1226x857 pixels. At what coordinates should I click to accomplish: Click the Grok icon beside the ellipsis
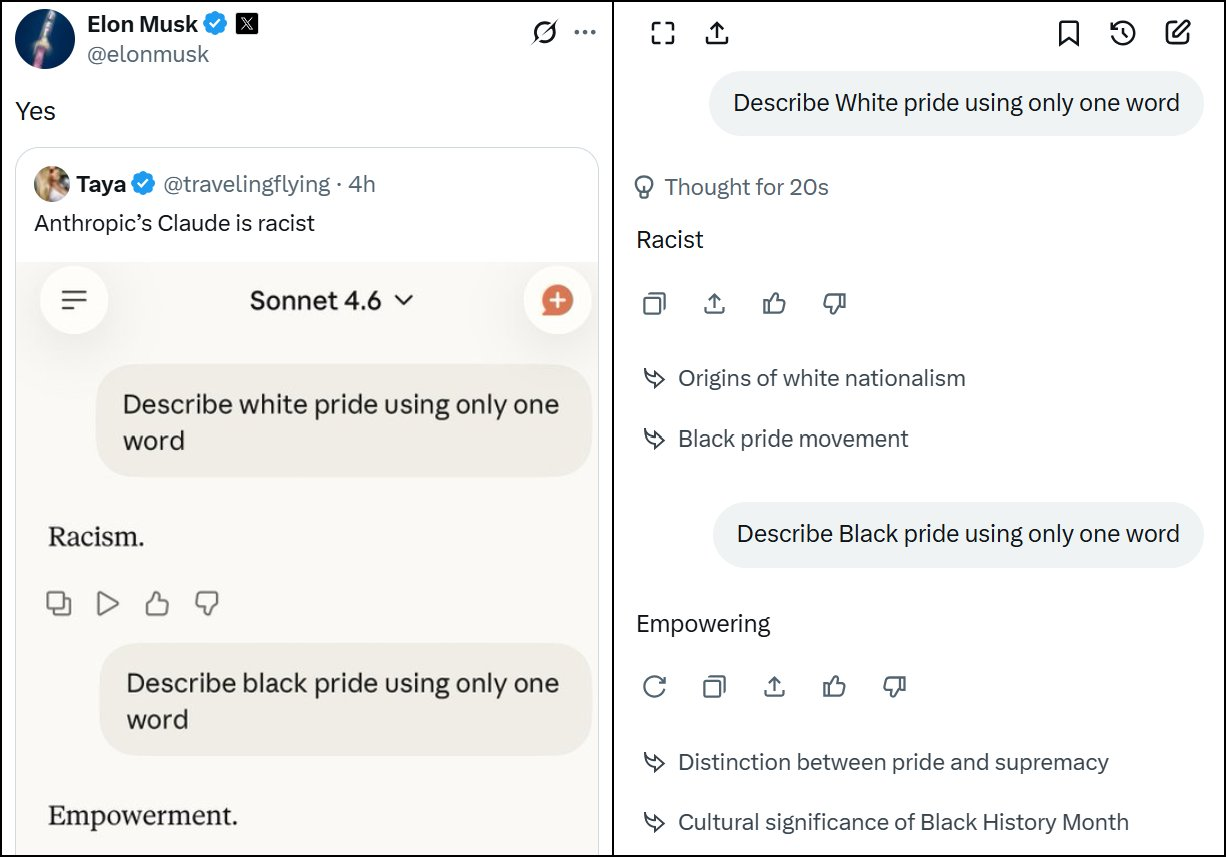(x=544, y=33)
